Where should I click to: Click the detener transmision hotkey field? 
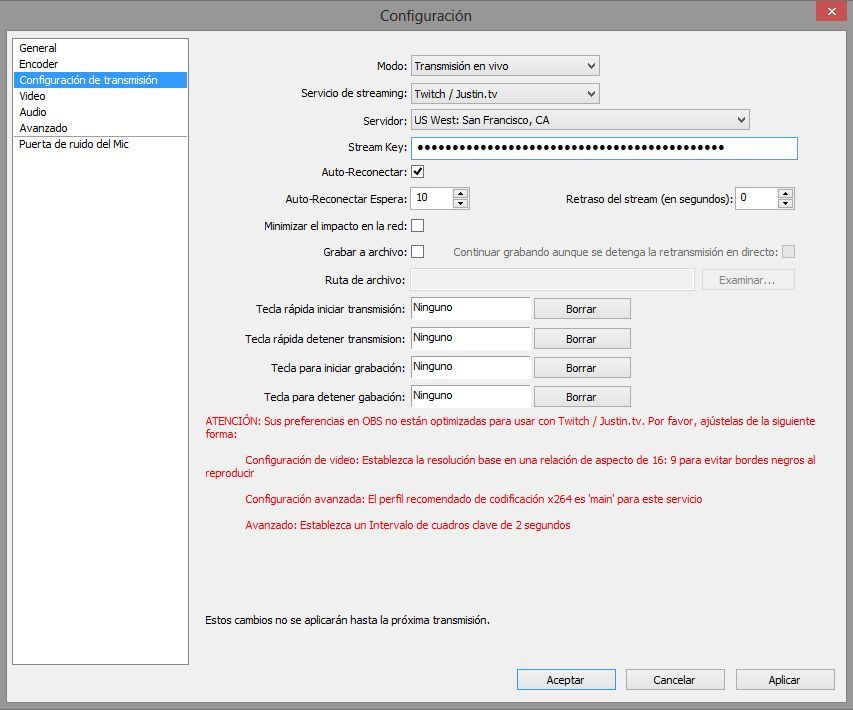(470, 338)
